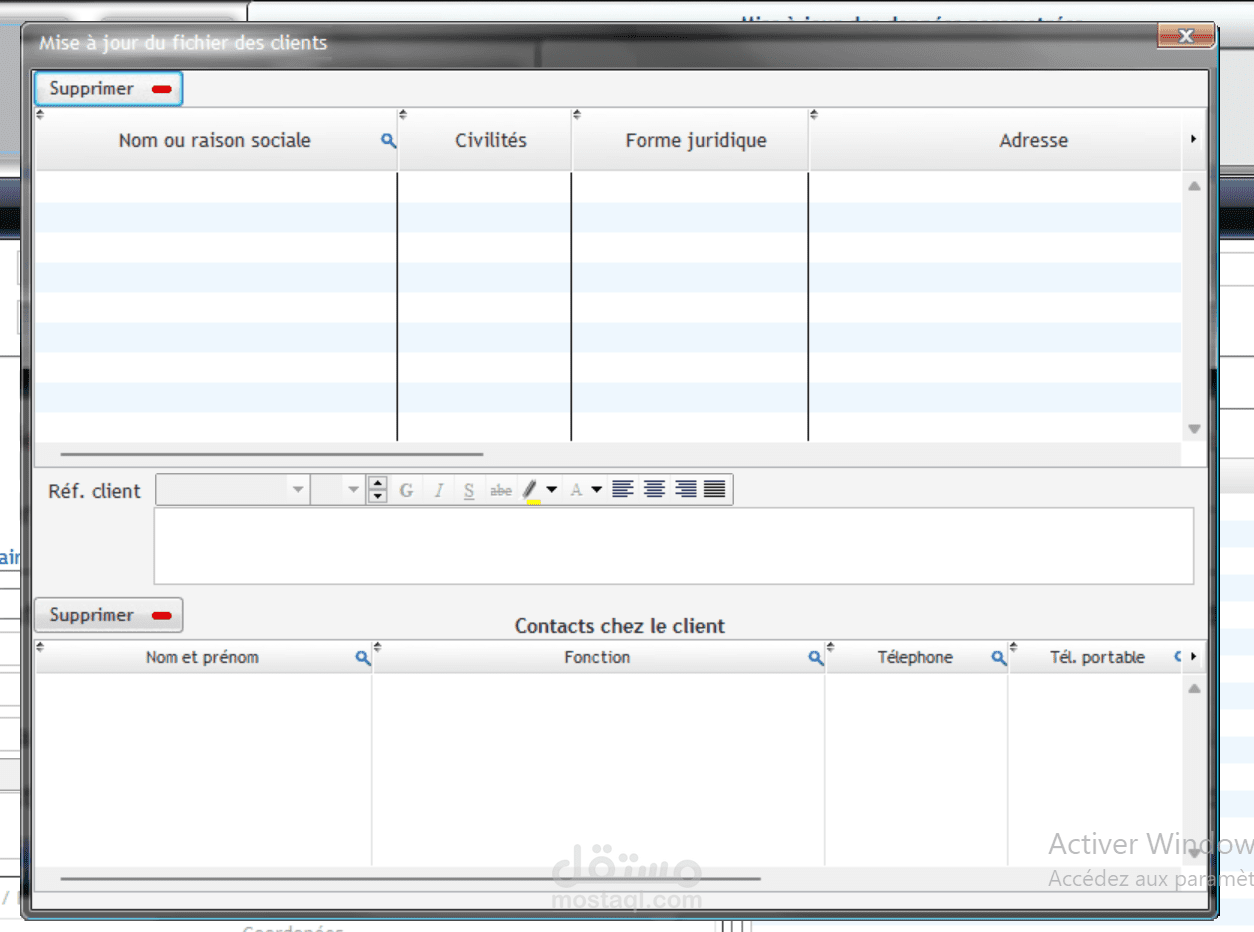
Task: Open the highlight color dropdown arrow
Action: (552, 490)
